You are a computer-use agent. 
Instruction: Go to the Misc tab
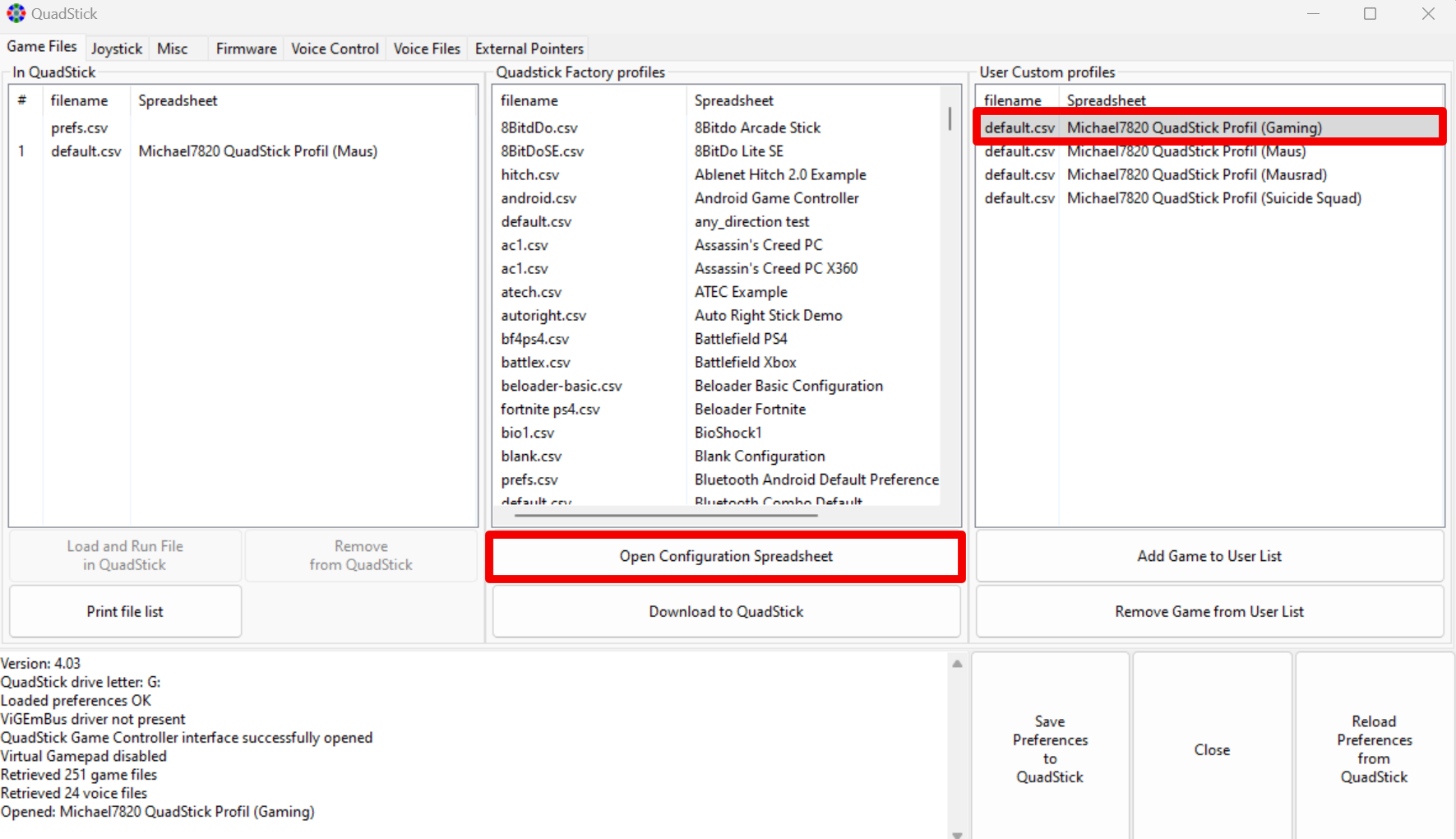pos(173,49)
